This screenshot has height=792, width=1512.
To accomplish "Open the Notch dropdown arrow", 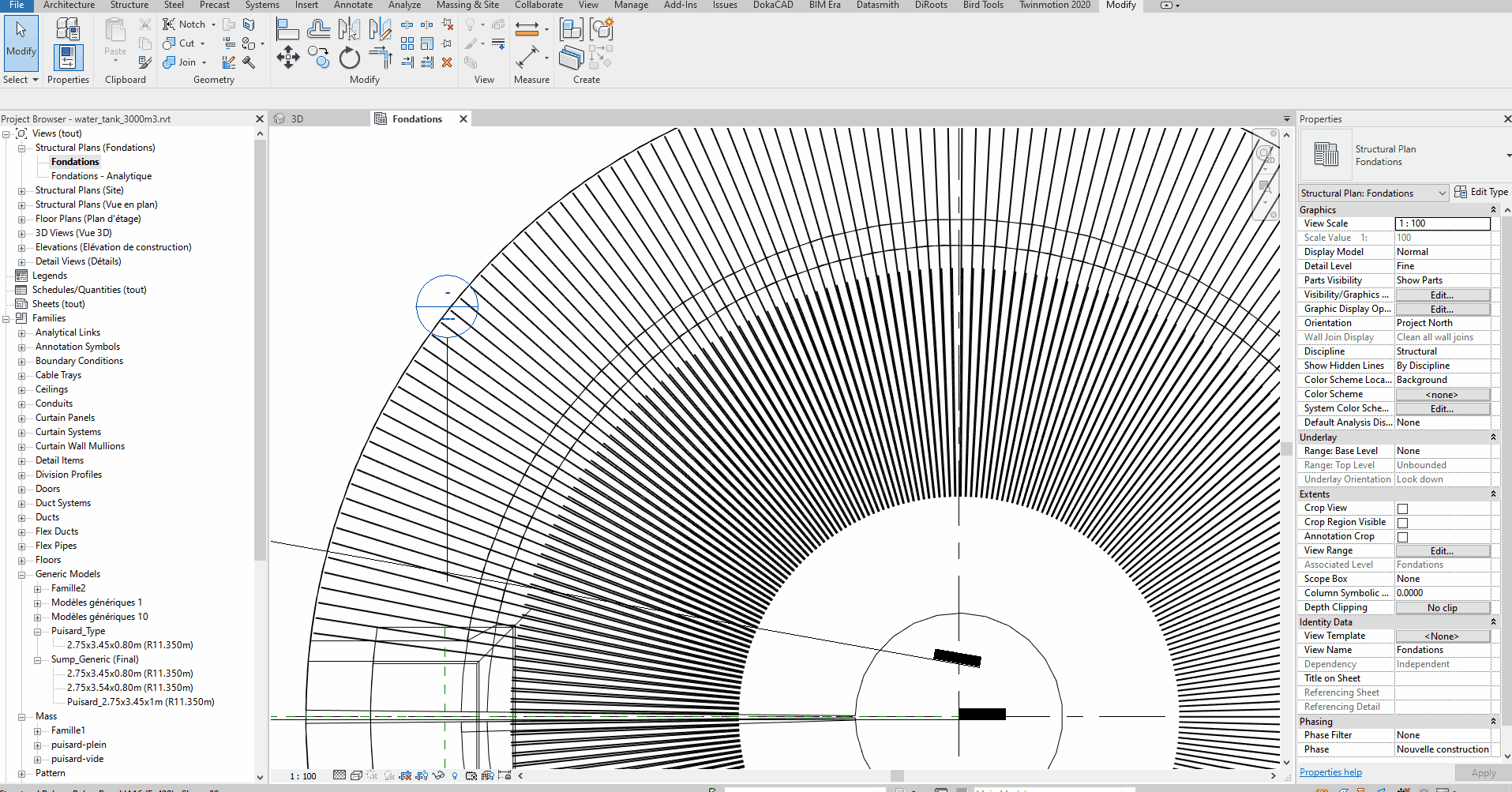I will (213, 24).
